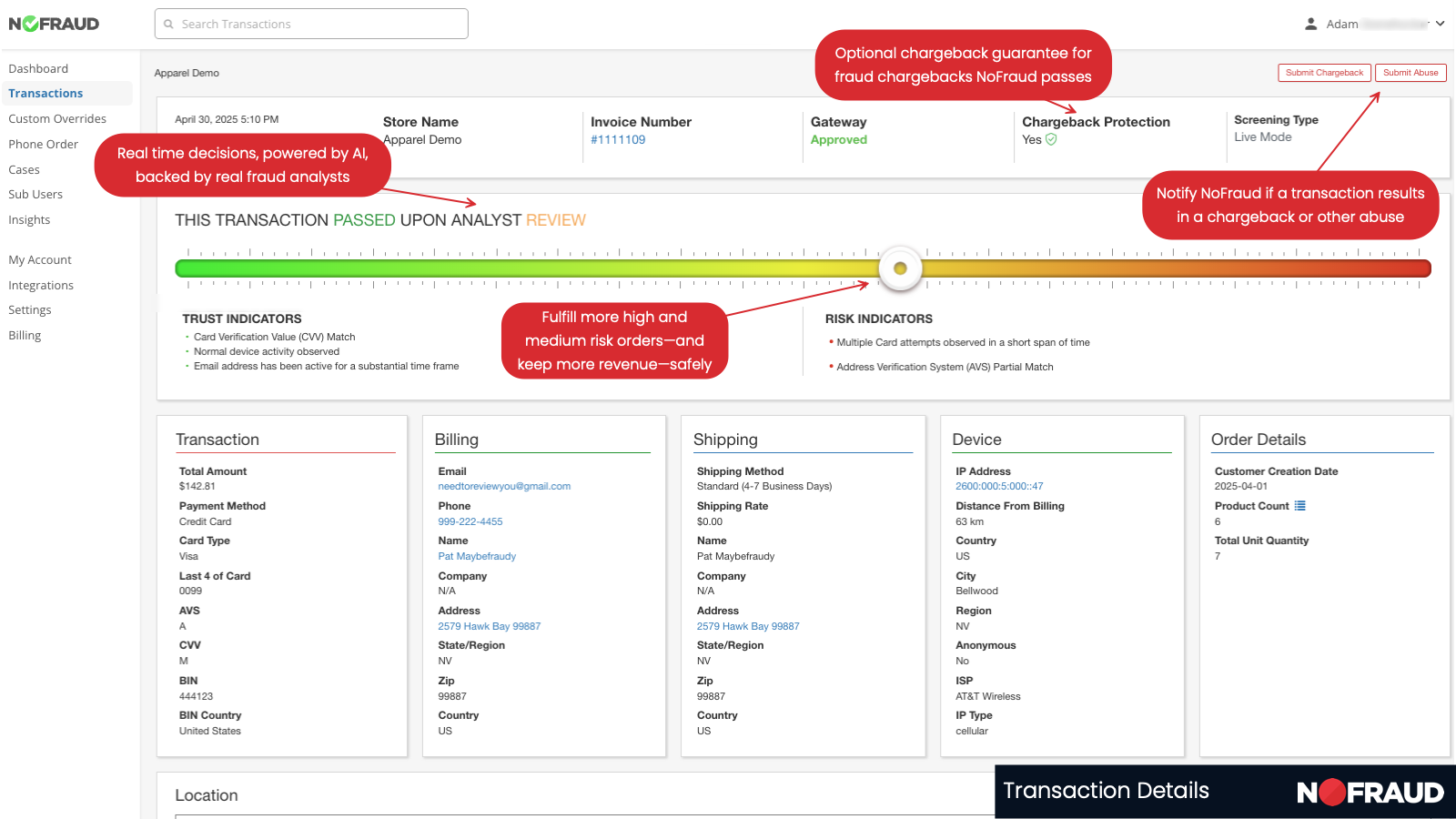
Task: Click AVS Partial Match risk indicator
Action: 945,367
